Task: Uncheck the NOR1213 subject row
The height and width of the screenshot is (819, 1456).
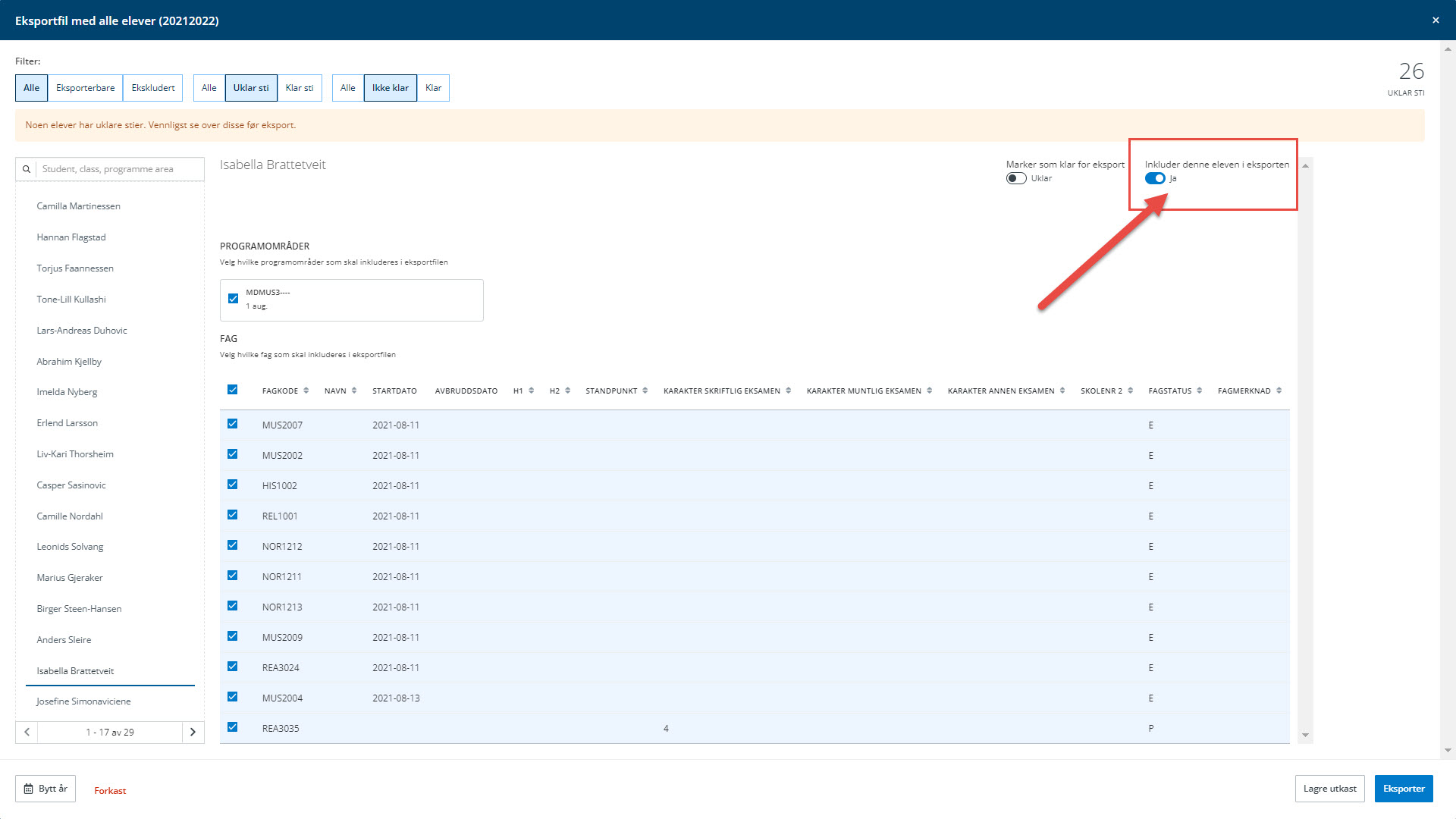Action: (233, 606)
